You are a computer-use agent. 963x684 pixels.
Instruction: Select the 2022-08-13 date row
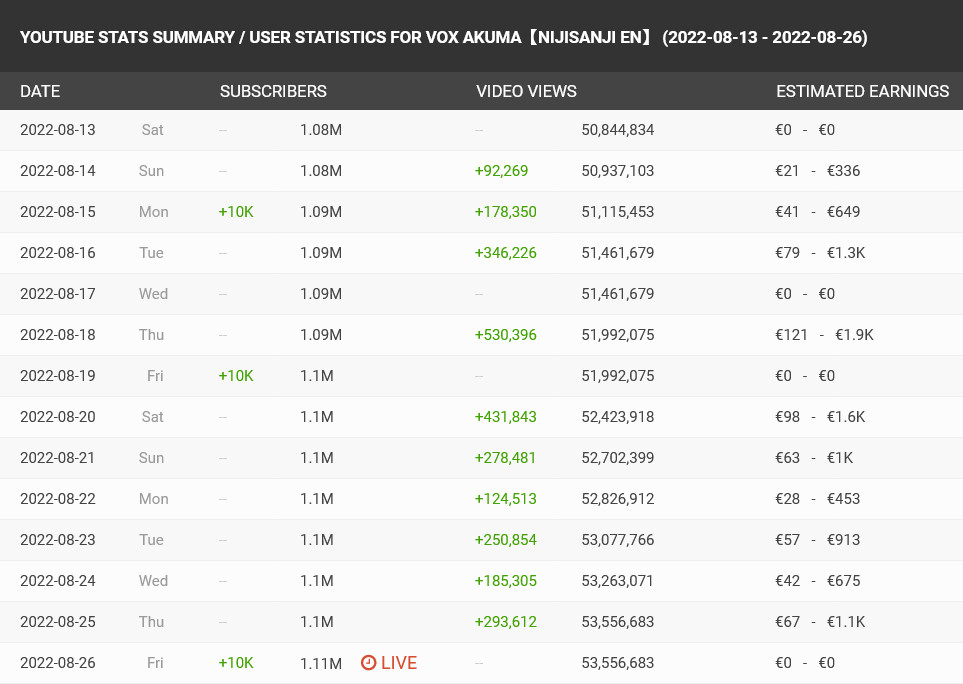(x=482, y=130)
